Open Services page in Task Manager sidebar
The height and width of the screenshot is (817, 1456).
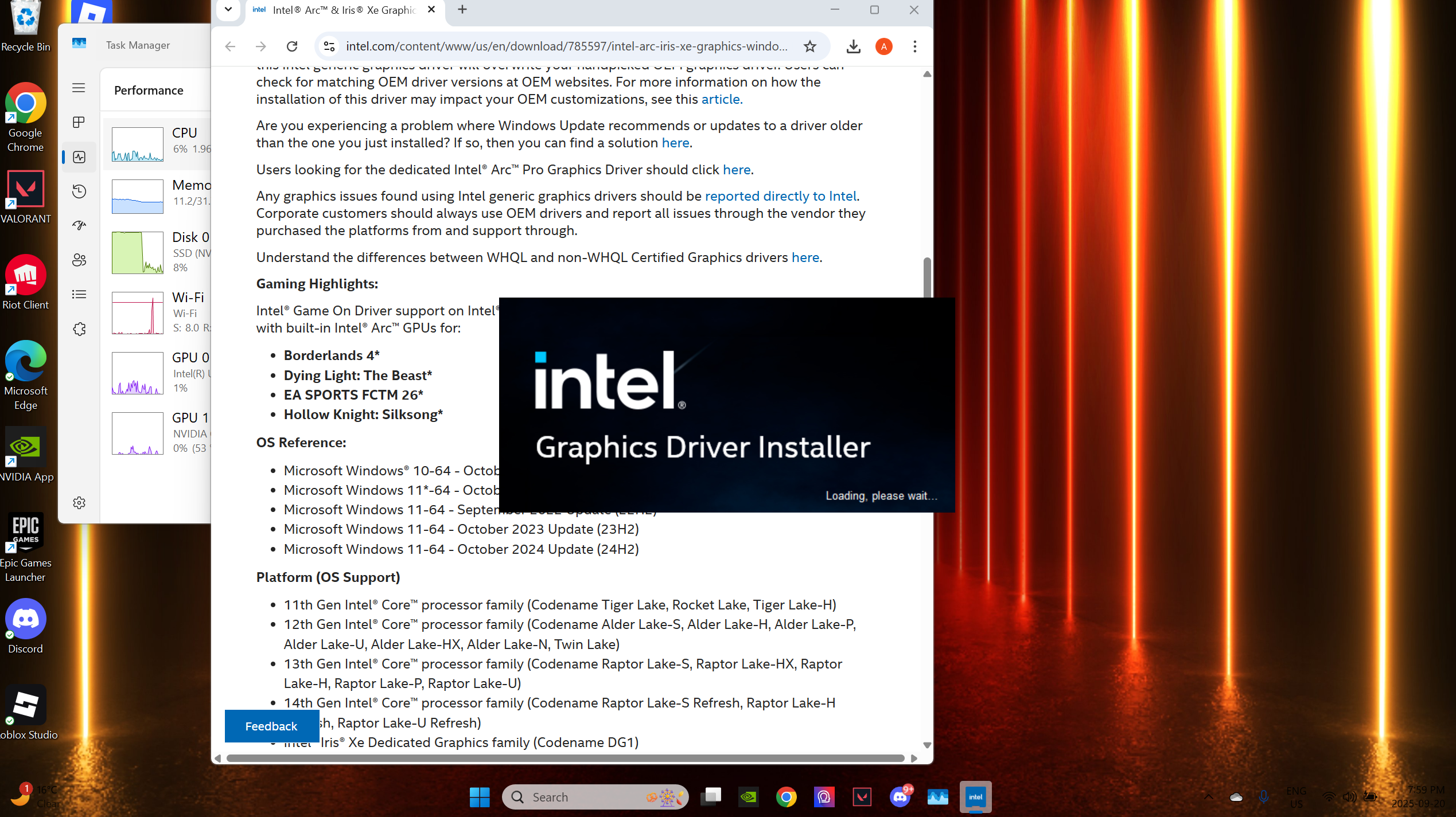click(79, 329)
